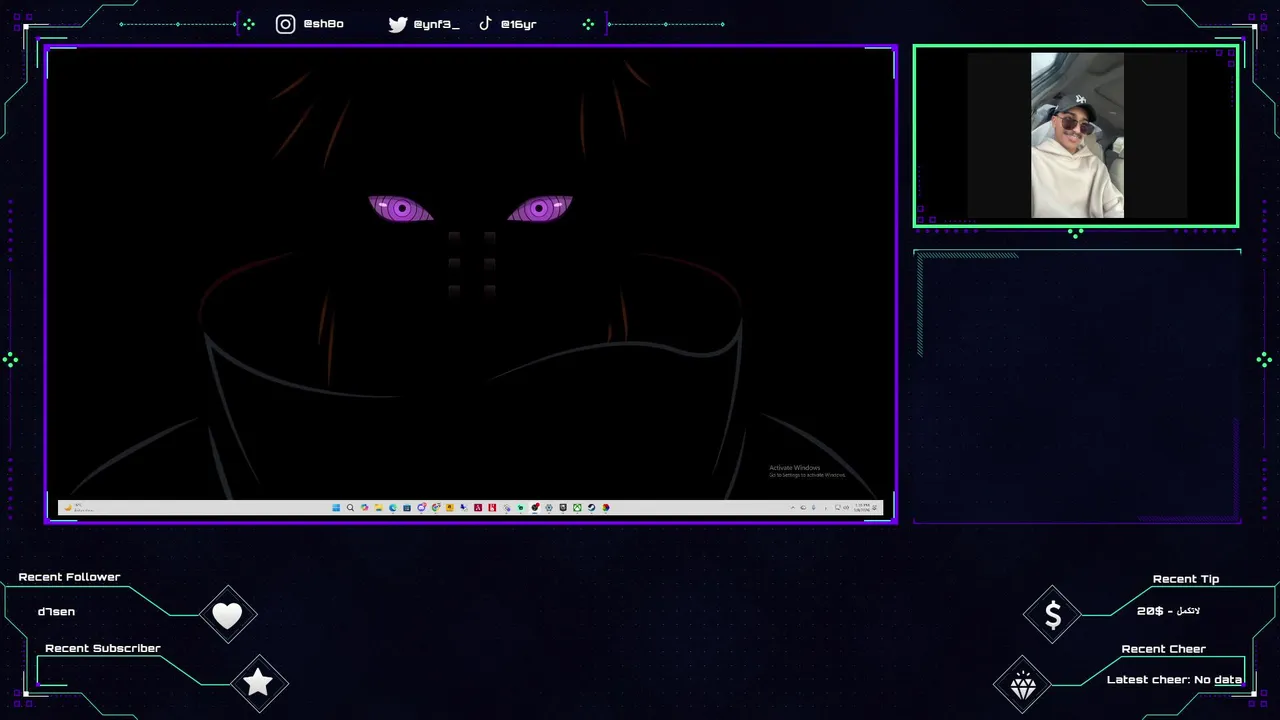This screenshot has width=1280, height=720.
Task: Open the weather widget on taskbar
Action: [x=78, y=508]
